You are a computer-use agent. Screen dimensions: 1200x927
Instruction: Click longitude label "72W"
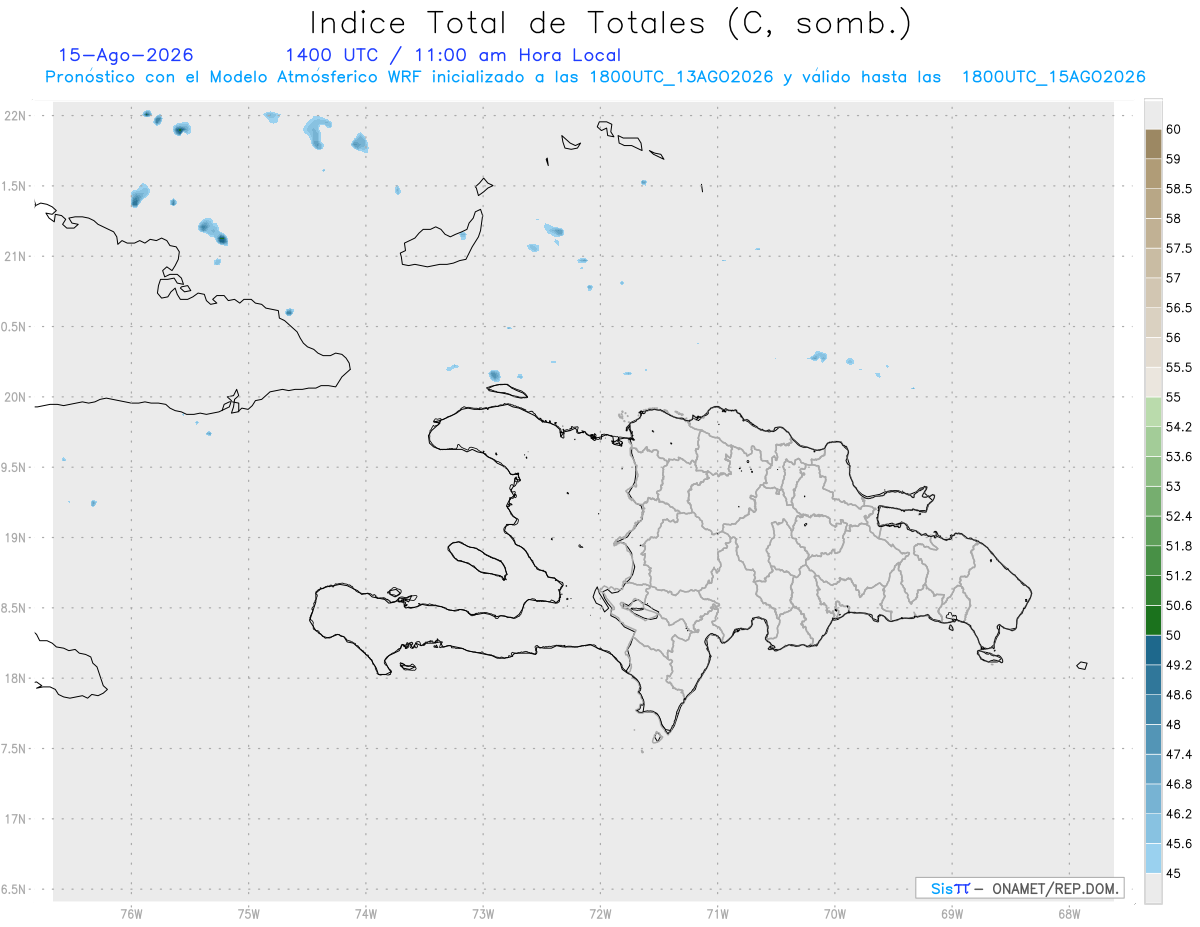(600, 913)
